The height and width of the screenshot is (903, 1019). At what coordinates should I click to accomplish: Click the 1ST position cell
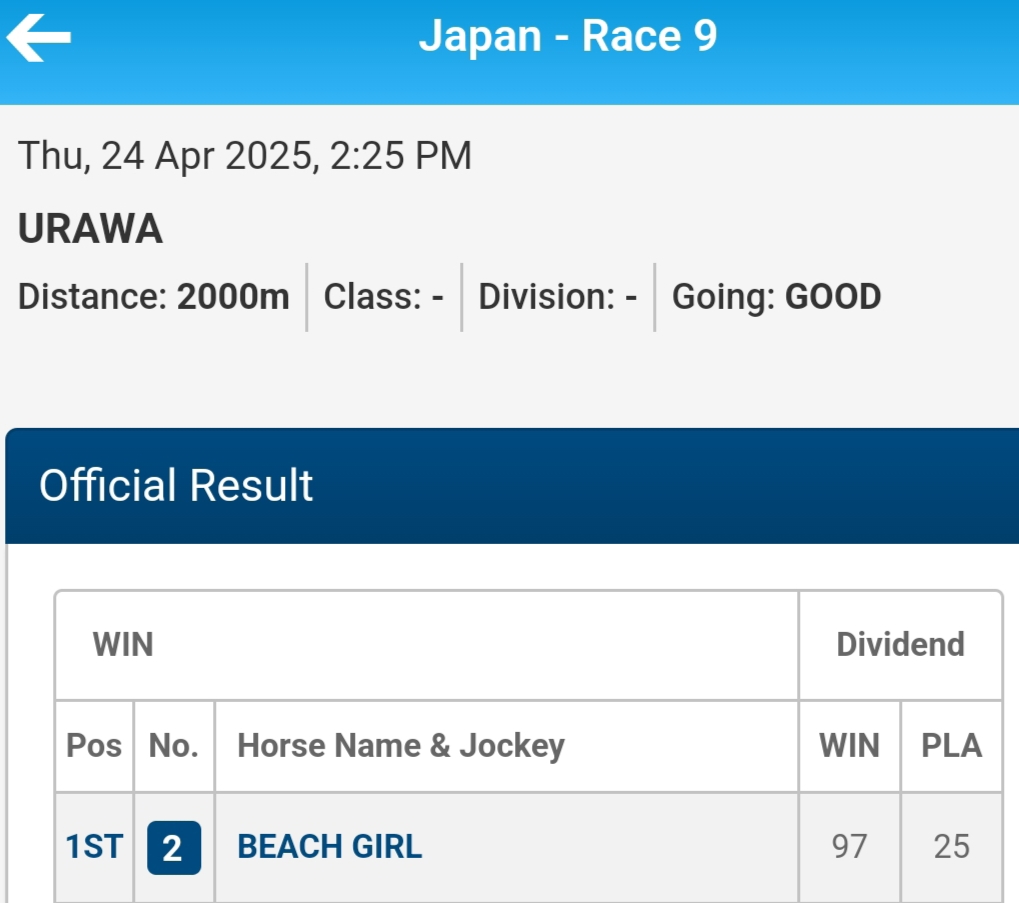(94, 847)
